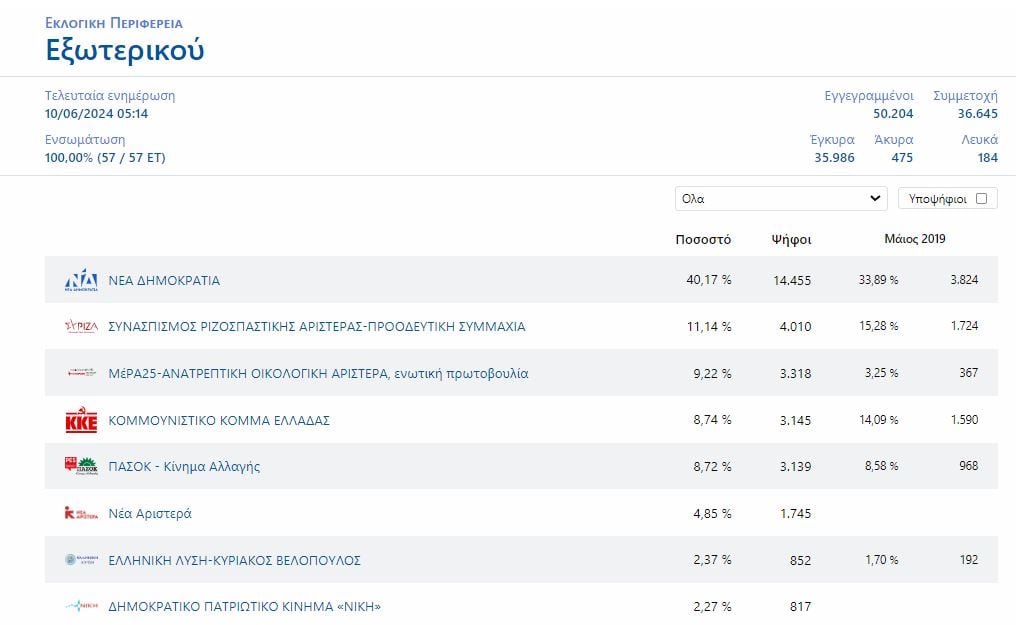The width and height of the screenshot is (1016, 625).
Task: Click the Ελληνική Λύση party logo
Action: [81, 560]
